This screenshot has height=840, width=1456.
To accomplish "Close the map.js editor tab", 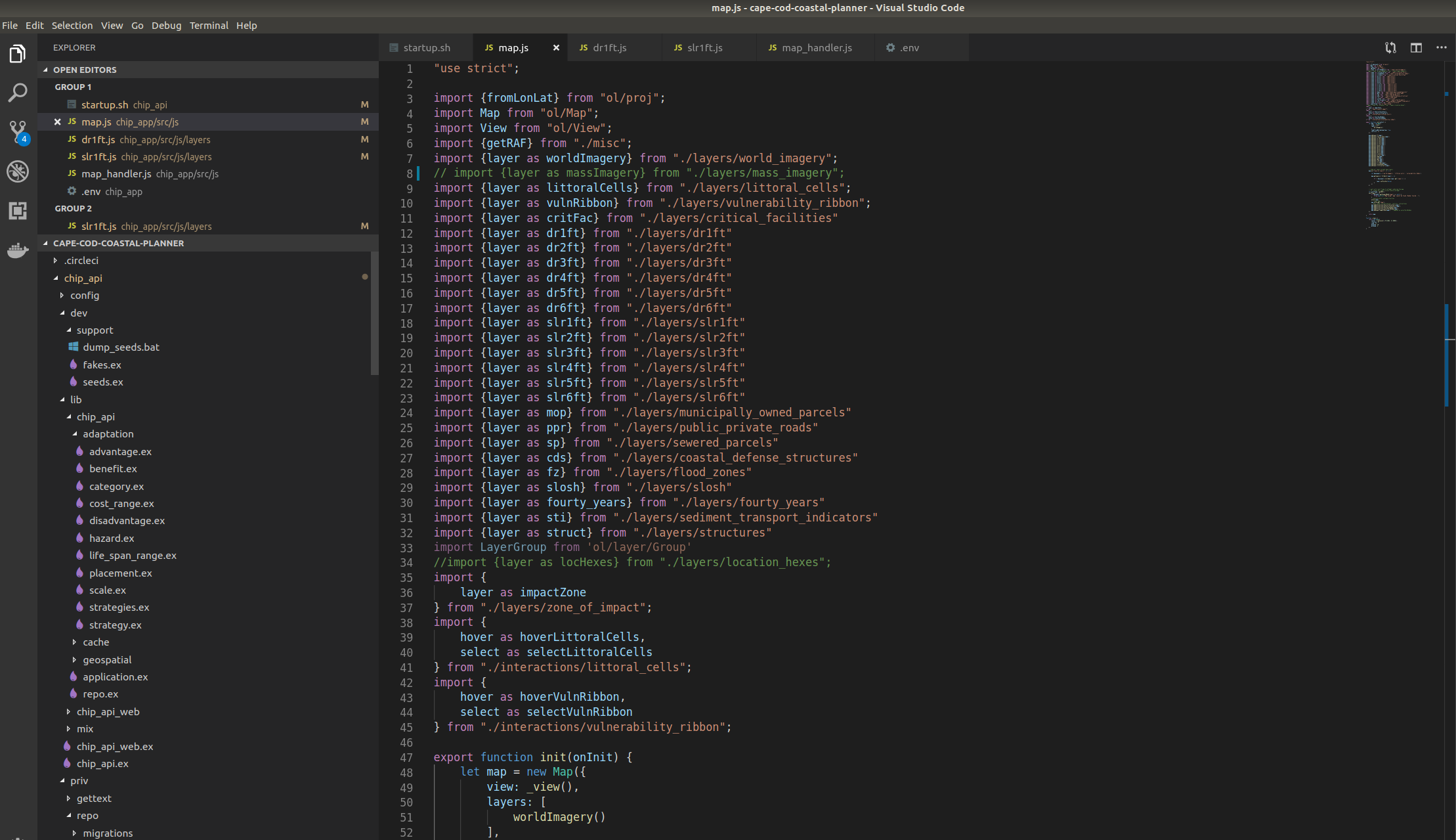I will [x=556, y=47].
